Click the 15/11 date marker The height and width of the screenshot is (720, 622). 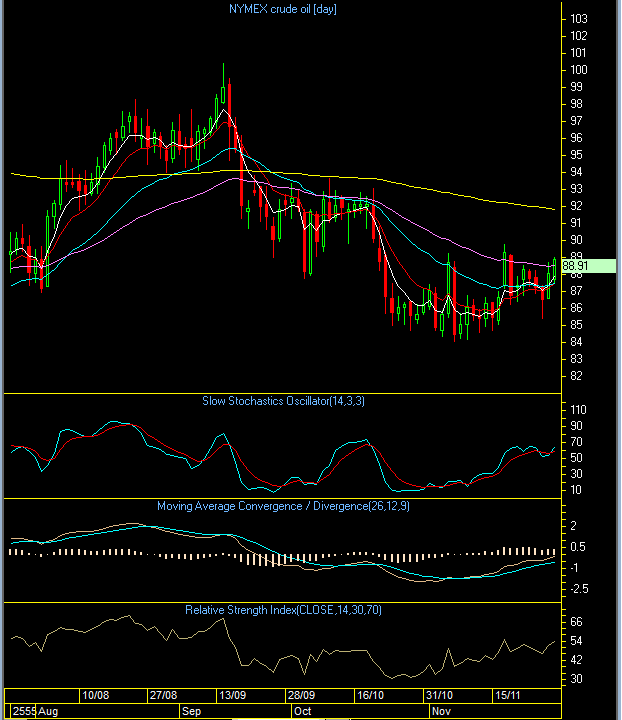[x=508, y=695]
